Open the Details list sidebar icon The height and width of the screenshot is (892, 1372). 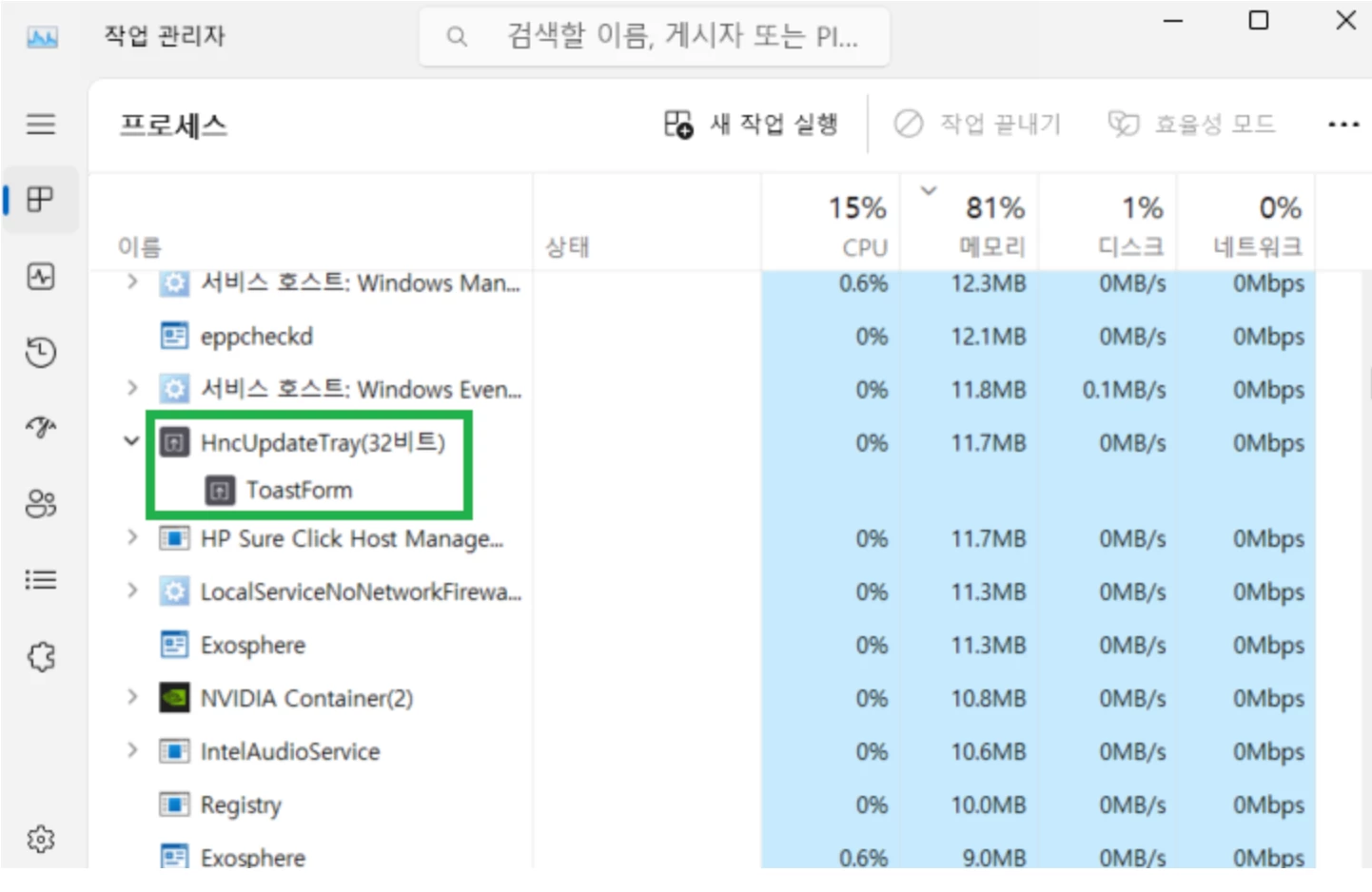pos(40,580)
